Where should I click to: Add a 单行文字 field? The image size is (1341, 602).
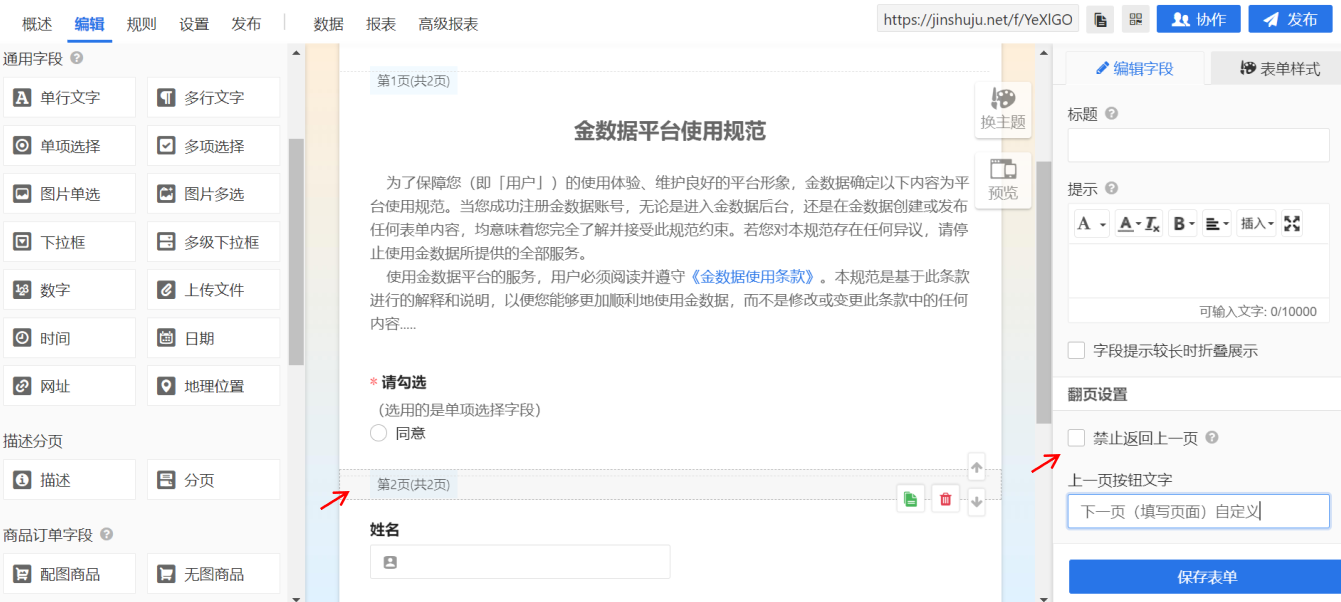(69, 98)
